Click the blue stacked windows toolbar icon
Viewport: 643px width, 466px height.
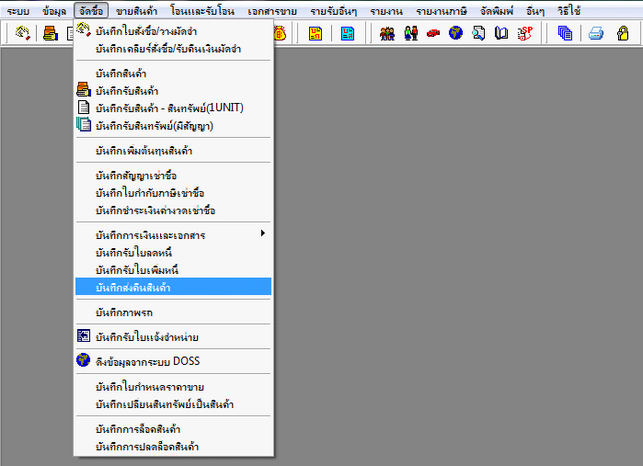(565, 33)
